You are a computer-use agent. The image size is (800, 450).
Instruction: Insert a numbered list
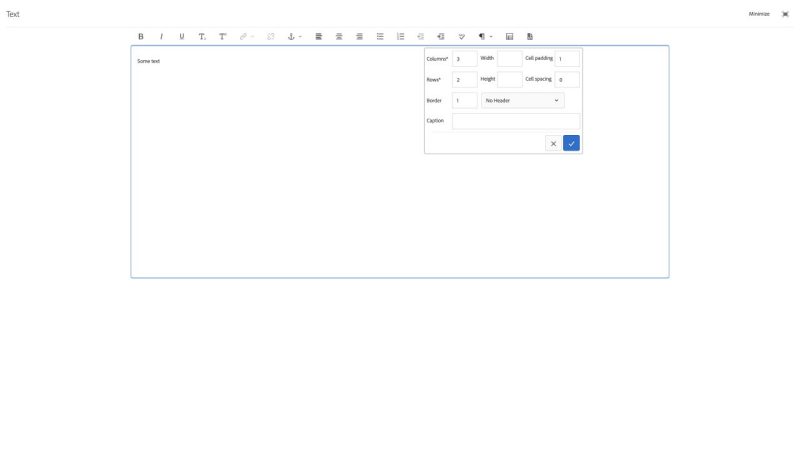[x=401, y=36]
